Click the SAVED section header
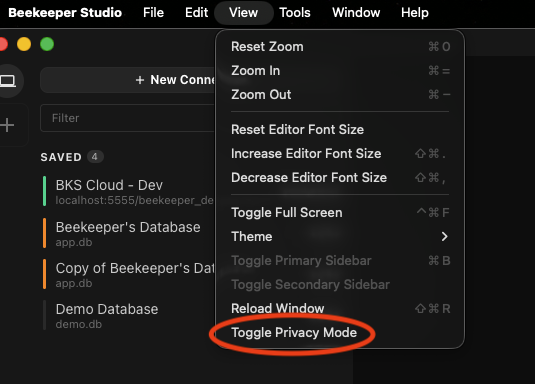Screen dimensions: 535x384 coord(61,157)
